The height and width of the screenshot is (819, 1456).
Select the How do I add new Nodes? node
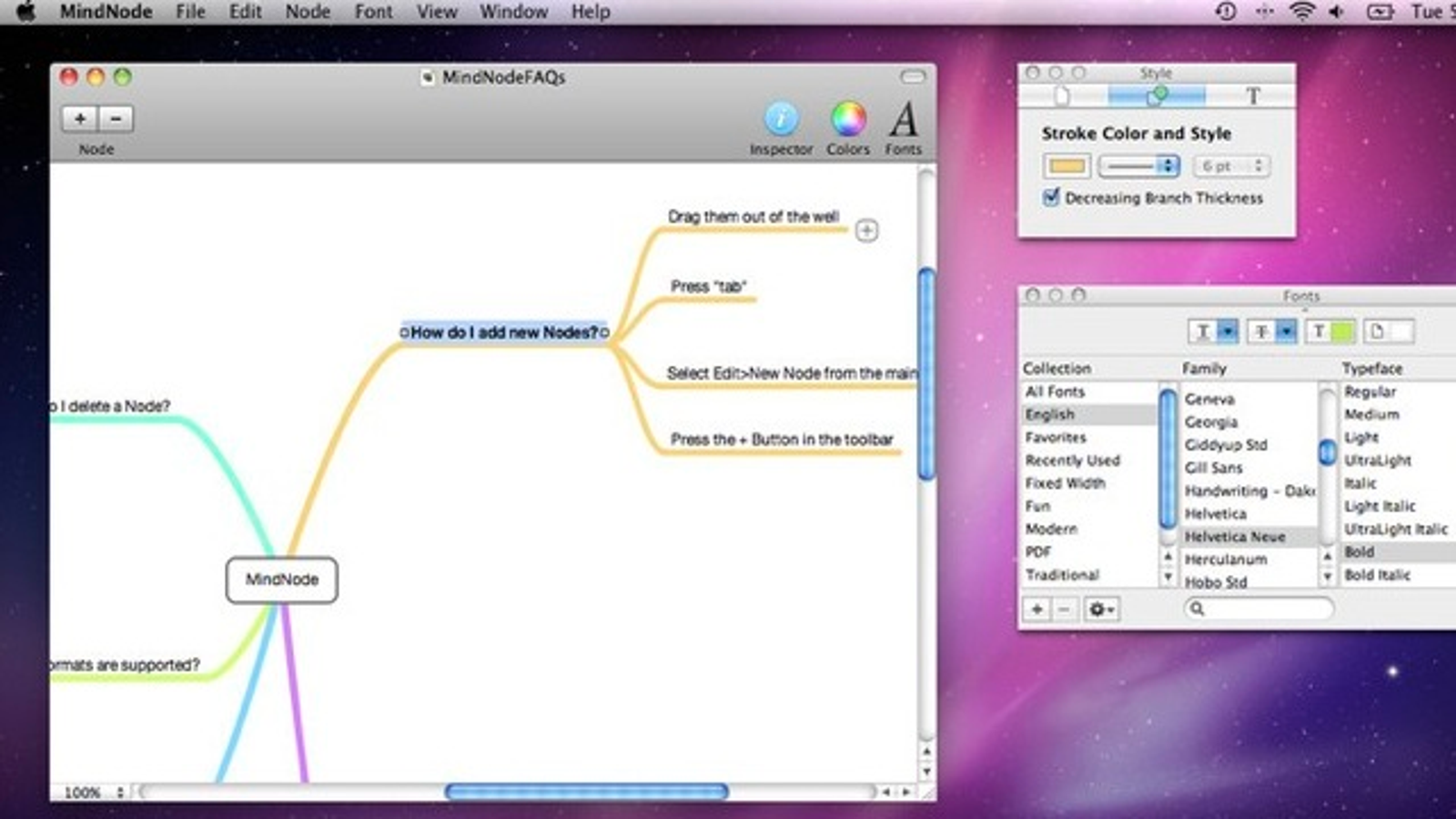pyautogui.click(x=504, y=333)
